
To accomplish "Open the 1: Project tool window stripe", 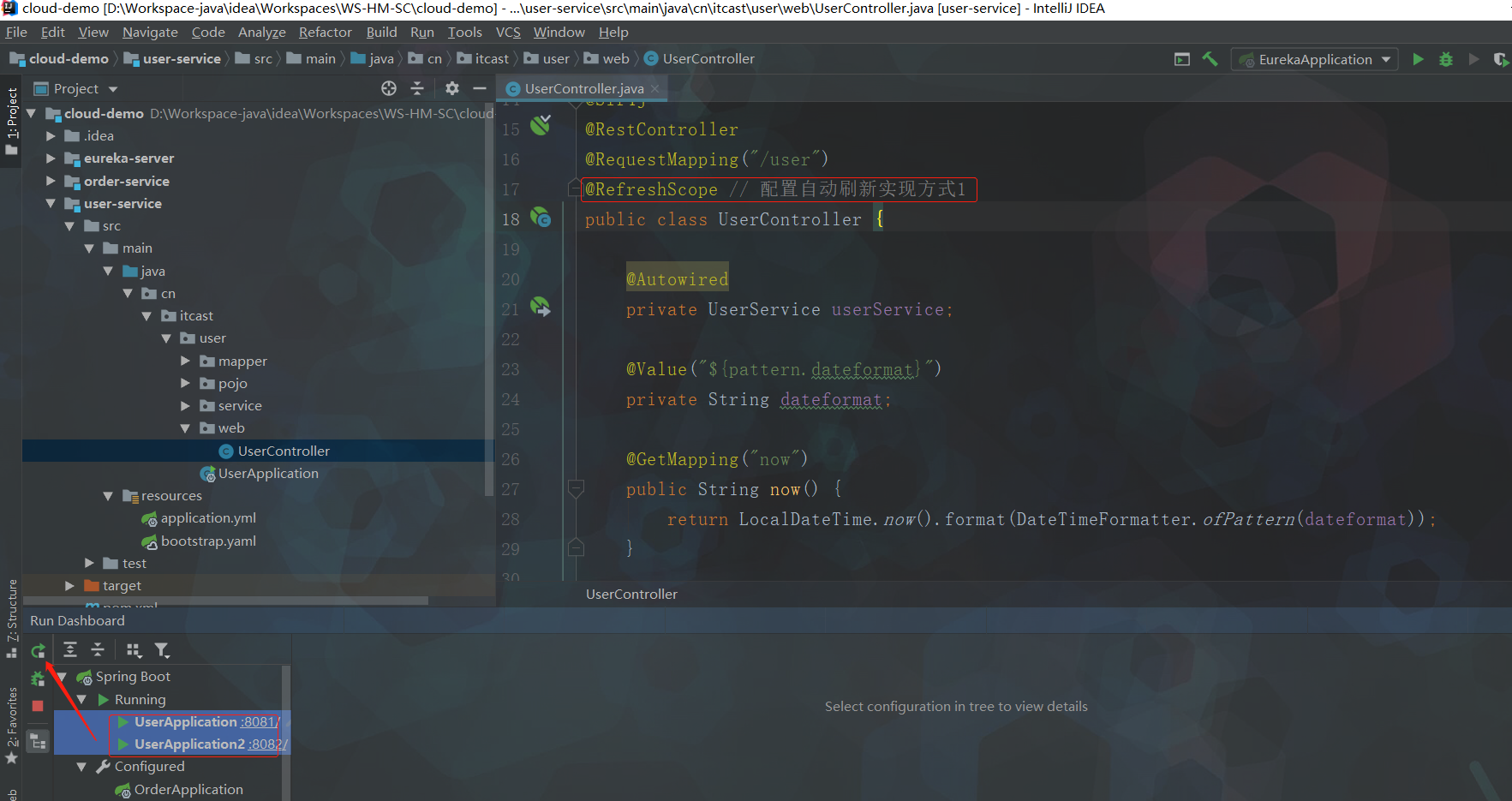I will pyautogui.click(x=11, y=120).
